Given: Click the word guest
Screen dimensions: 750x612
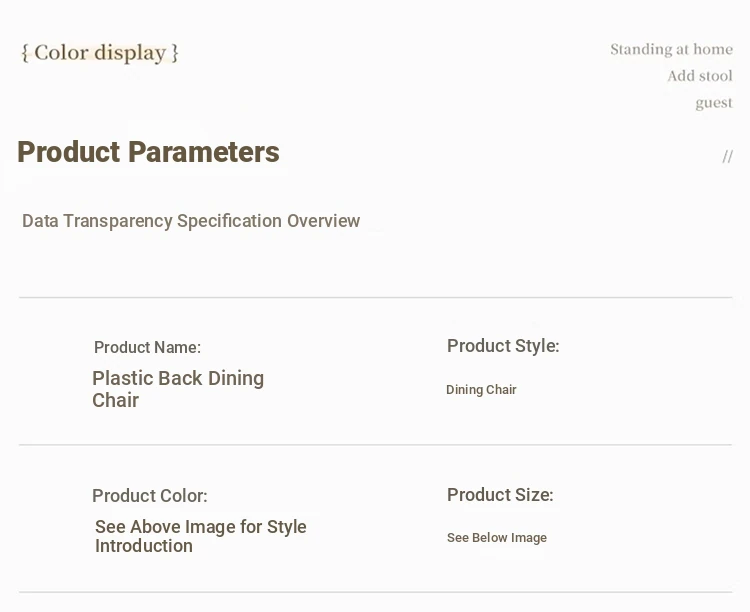Looking at the screenshot, I should tap(714, 103).
